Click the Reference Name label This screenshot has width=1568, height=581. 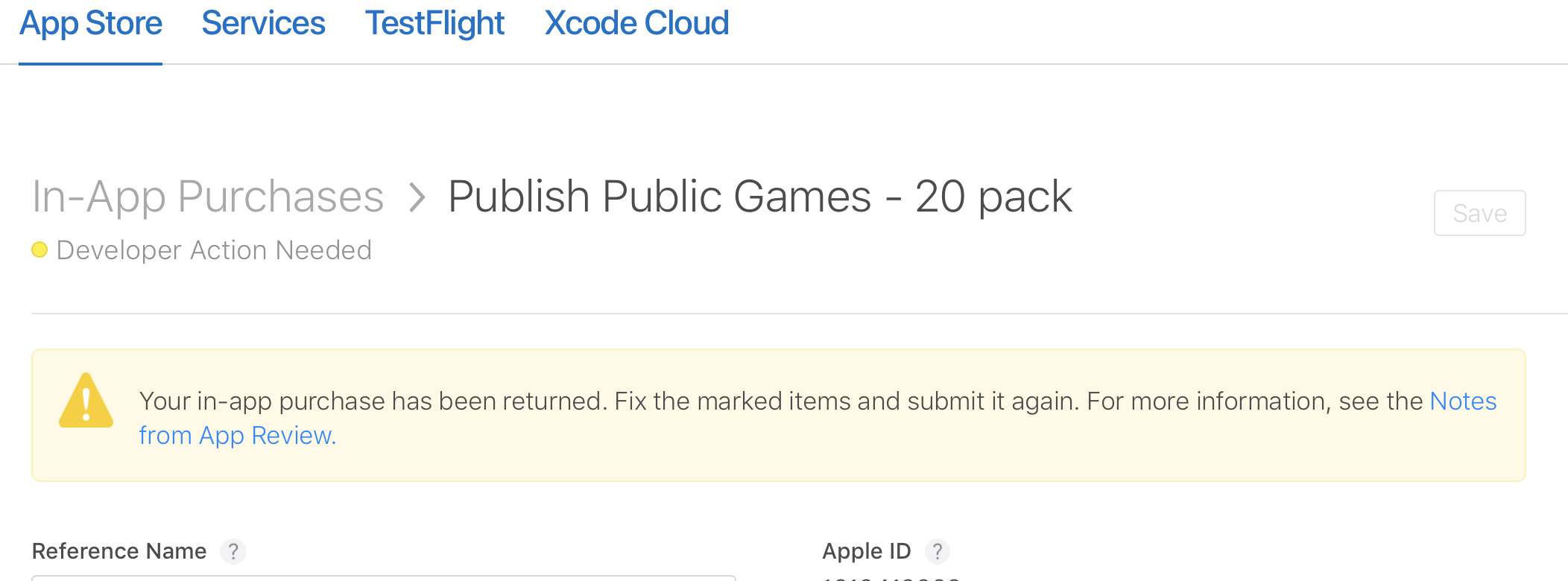tap(119, 551)
